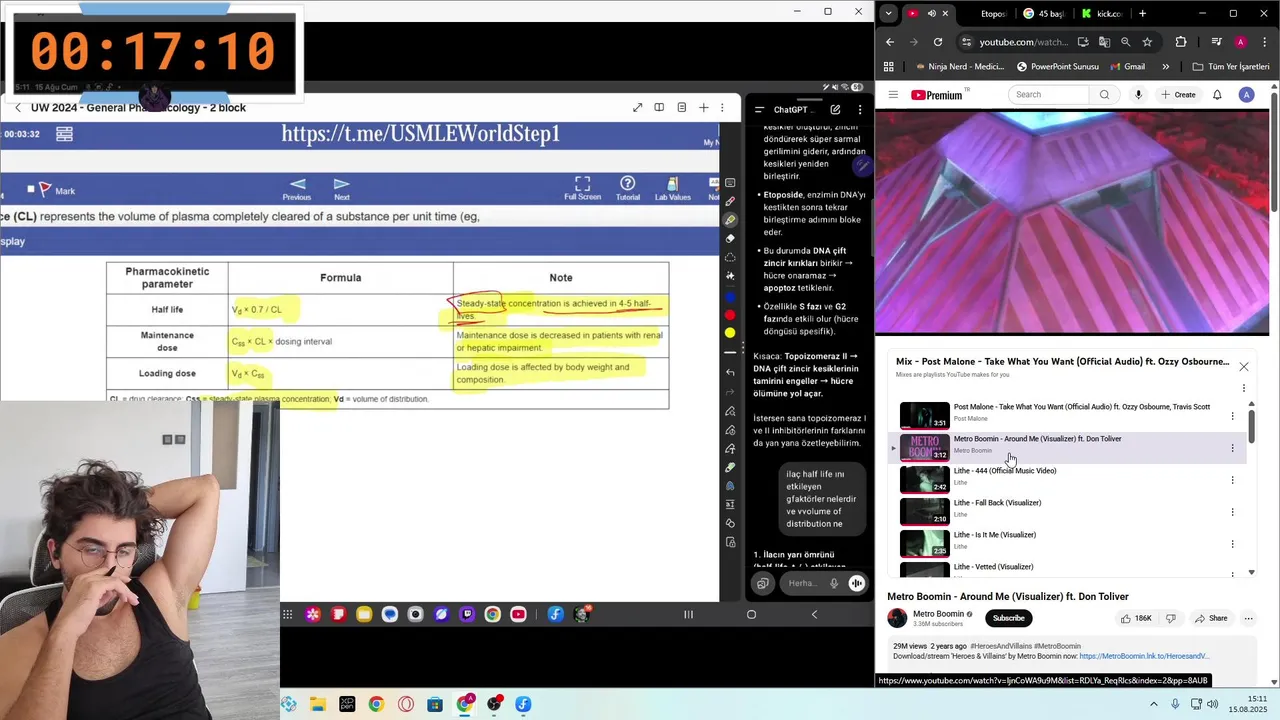Like the video with 186K likes
This screenshot has width=1280, height=720.
(1135, 618)
